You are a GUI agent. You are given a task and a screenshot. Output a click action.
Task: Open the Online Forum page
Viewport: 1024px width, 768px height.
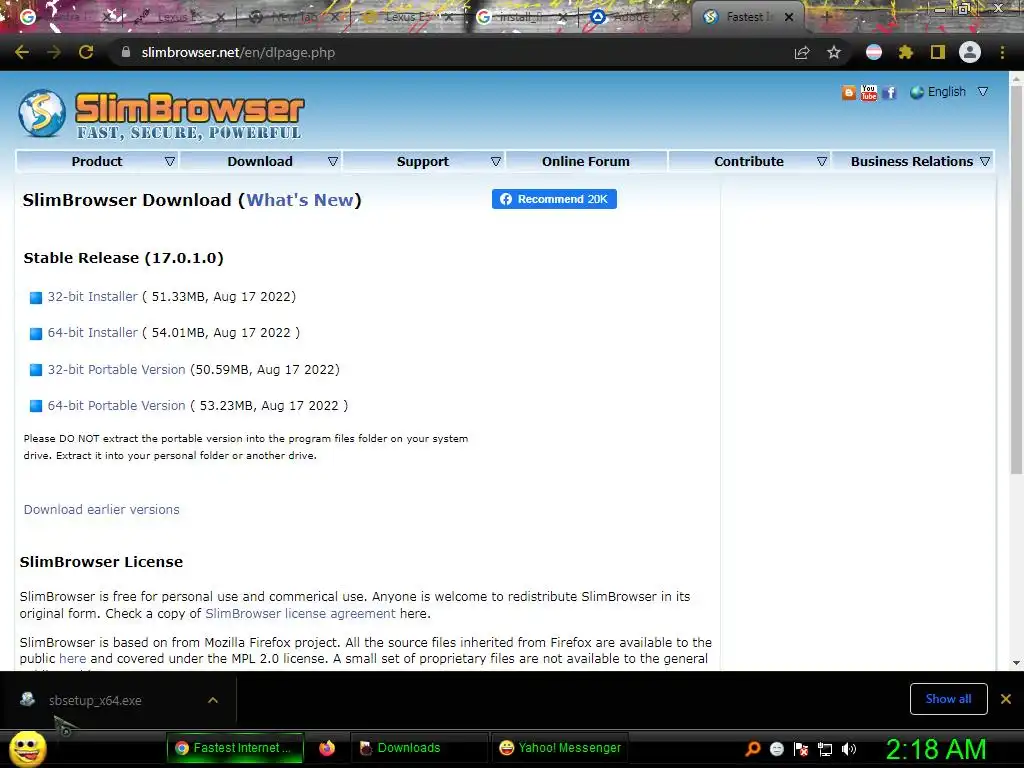[586, 161]
